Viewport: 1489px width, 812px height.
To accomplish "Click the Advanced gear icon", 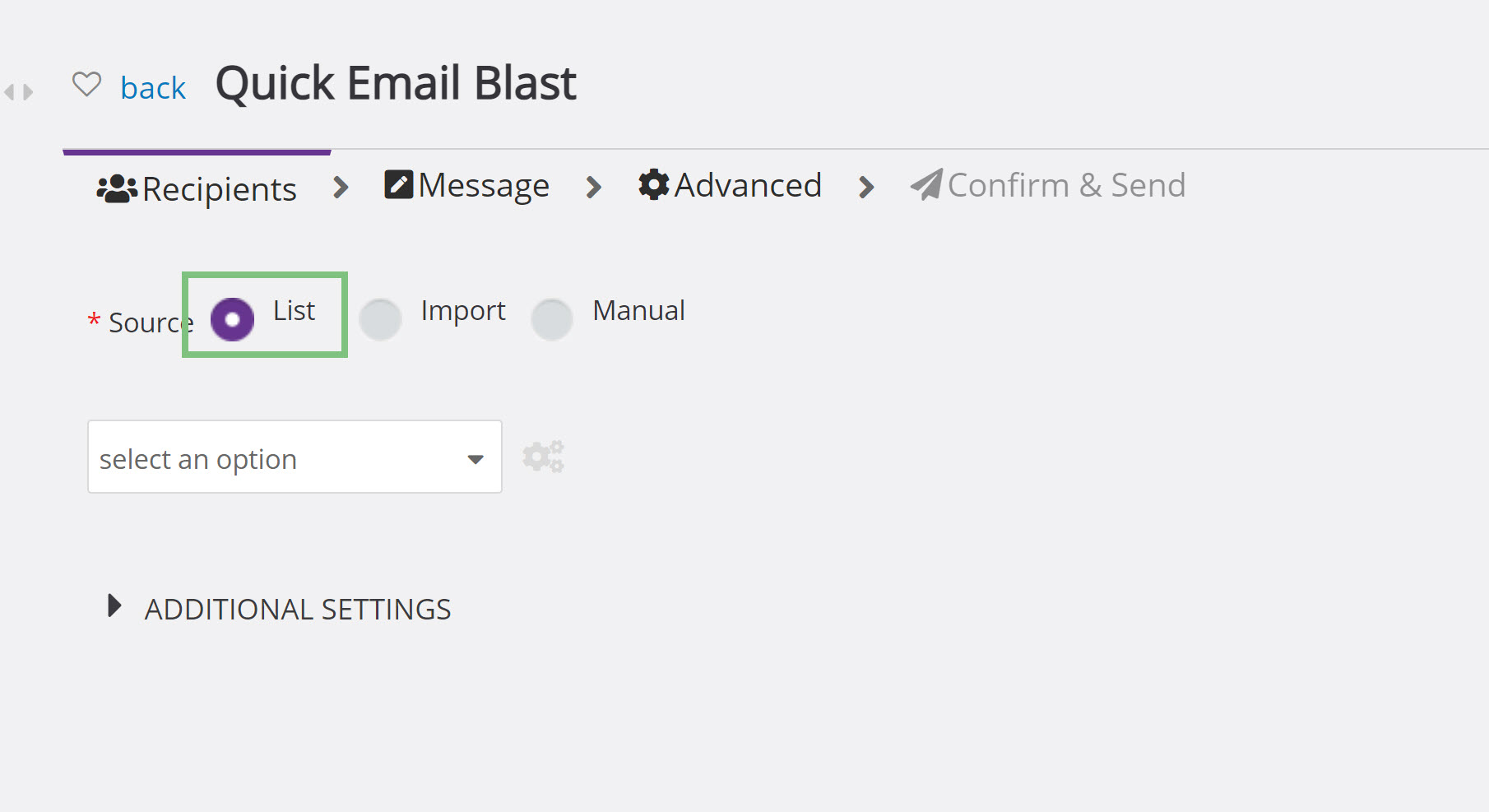I will (654, 184).
